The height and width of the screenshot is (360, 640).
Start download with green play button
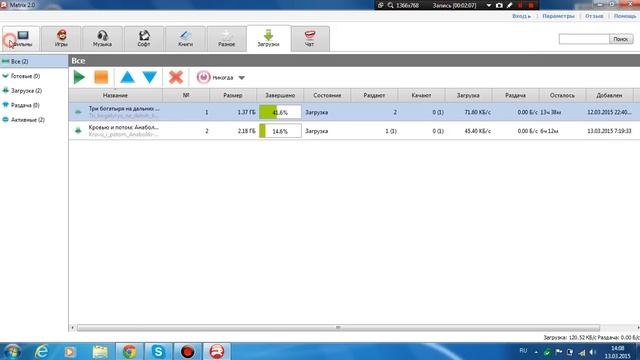(x=79, y=77)
